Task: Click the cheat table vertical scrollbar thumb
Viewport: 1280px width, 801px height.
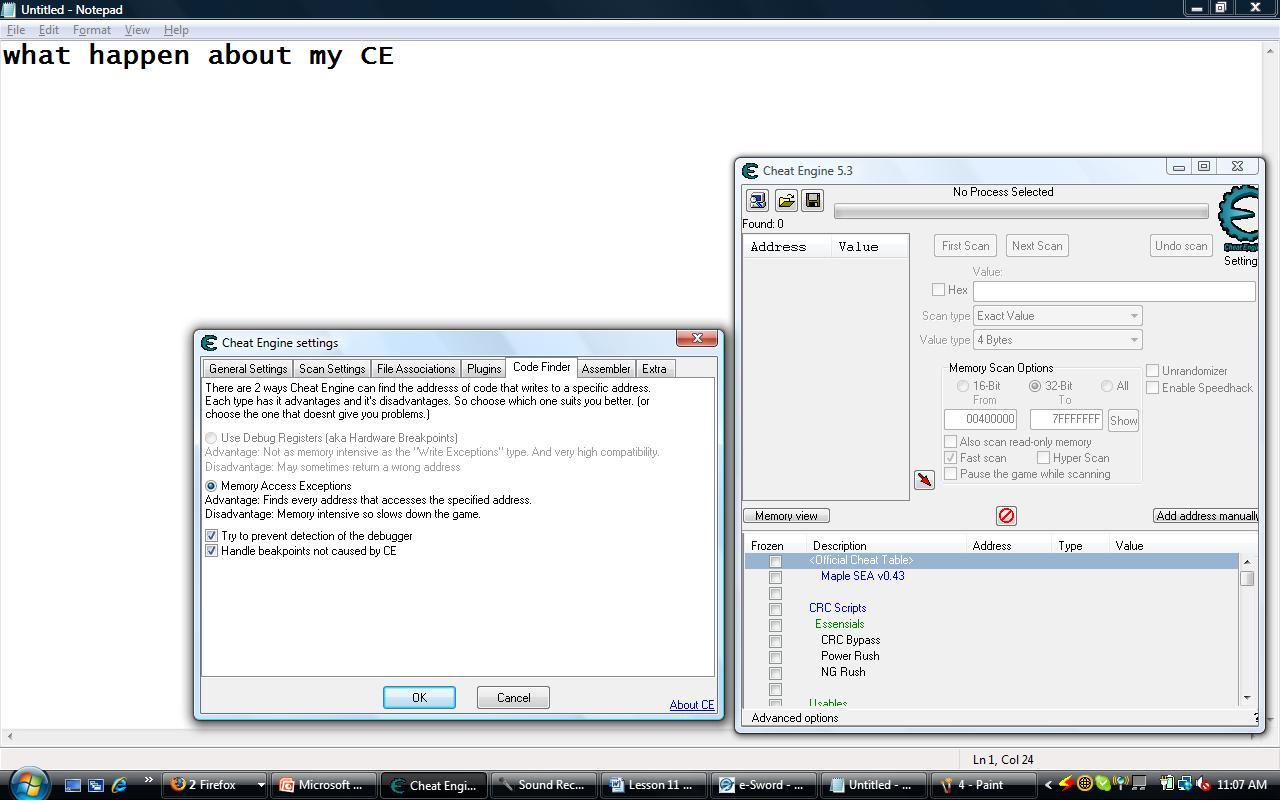Action: (1247, 578)
